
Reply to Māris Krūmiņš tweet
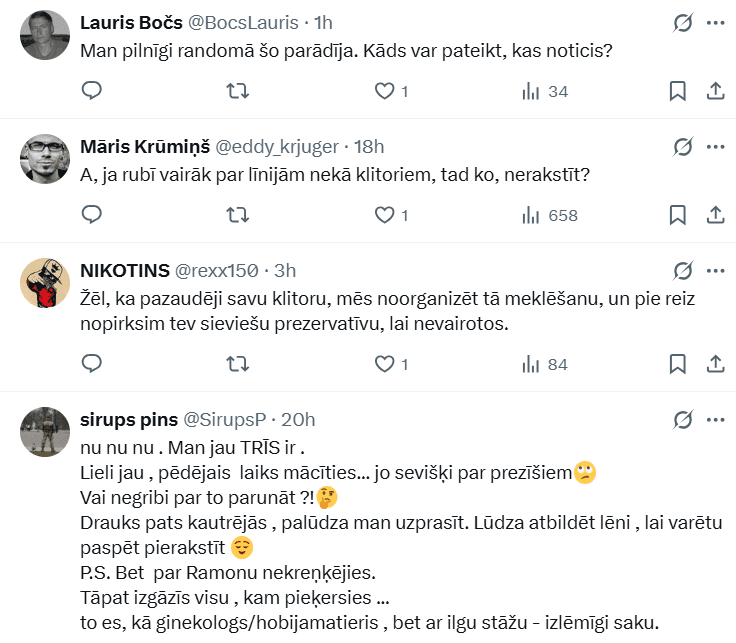coord(92,215)
